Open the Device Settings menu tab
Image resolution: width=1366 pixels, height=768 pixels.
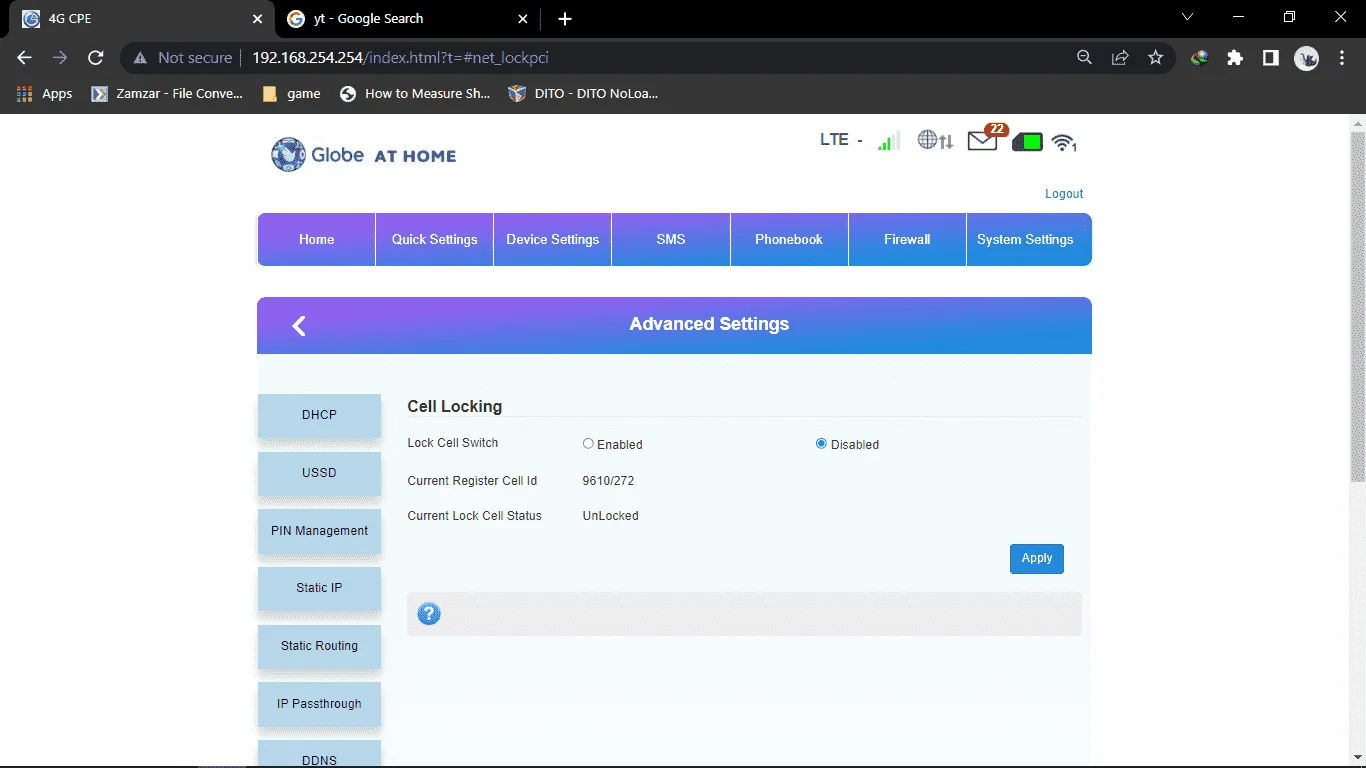pos(552,240)
